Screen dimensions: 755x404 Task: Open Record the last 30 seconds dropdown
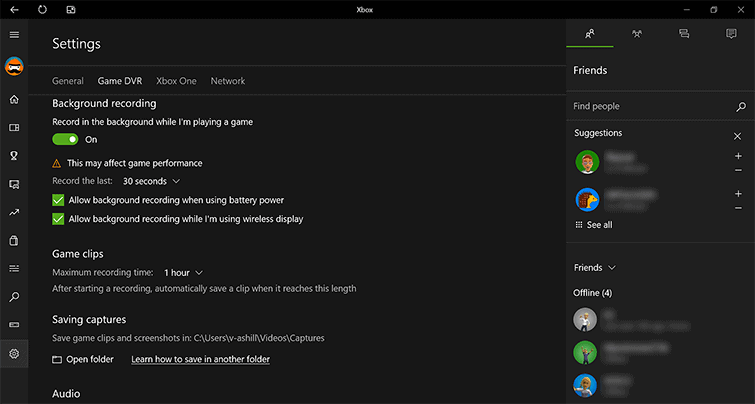point(151,181)
